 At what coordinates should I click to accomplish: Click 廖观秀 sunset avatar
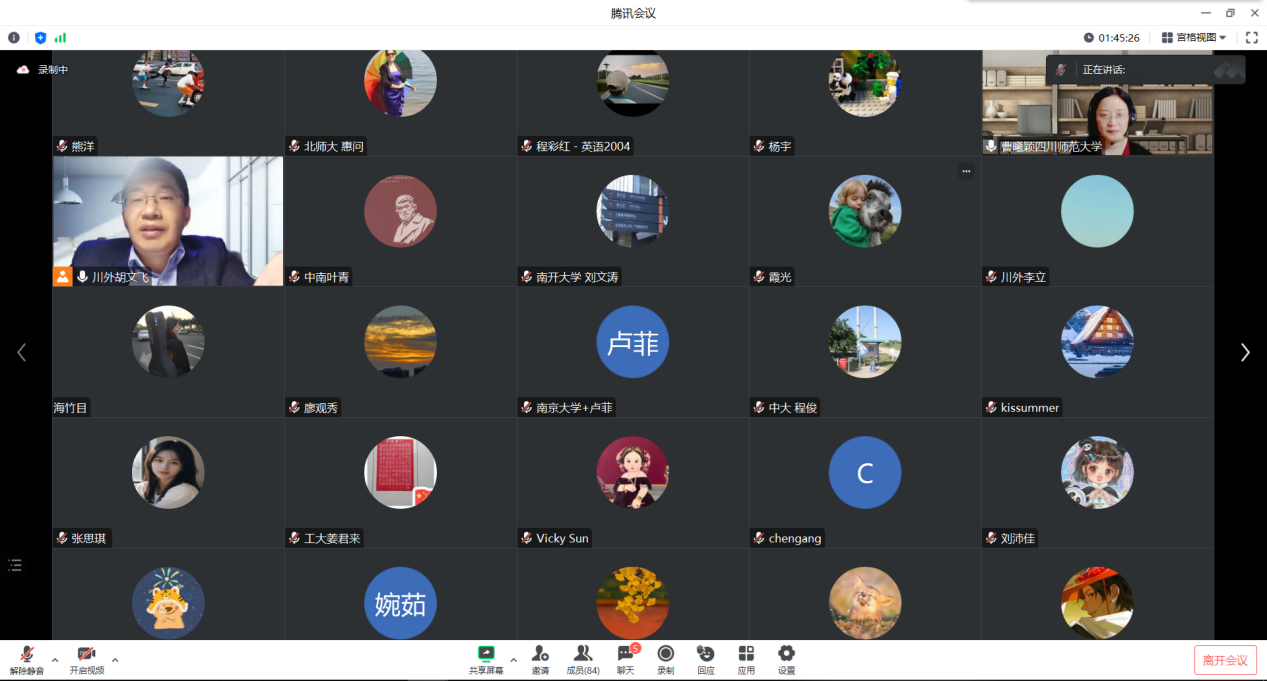tap(400, 342)
